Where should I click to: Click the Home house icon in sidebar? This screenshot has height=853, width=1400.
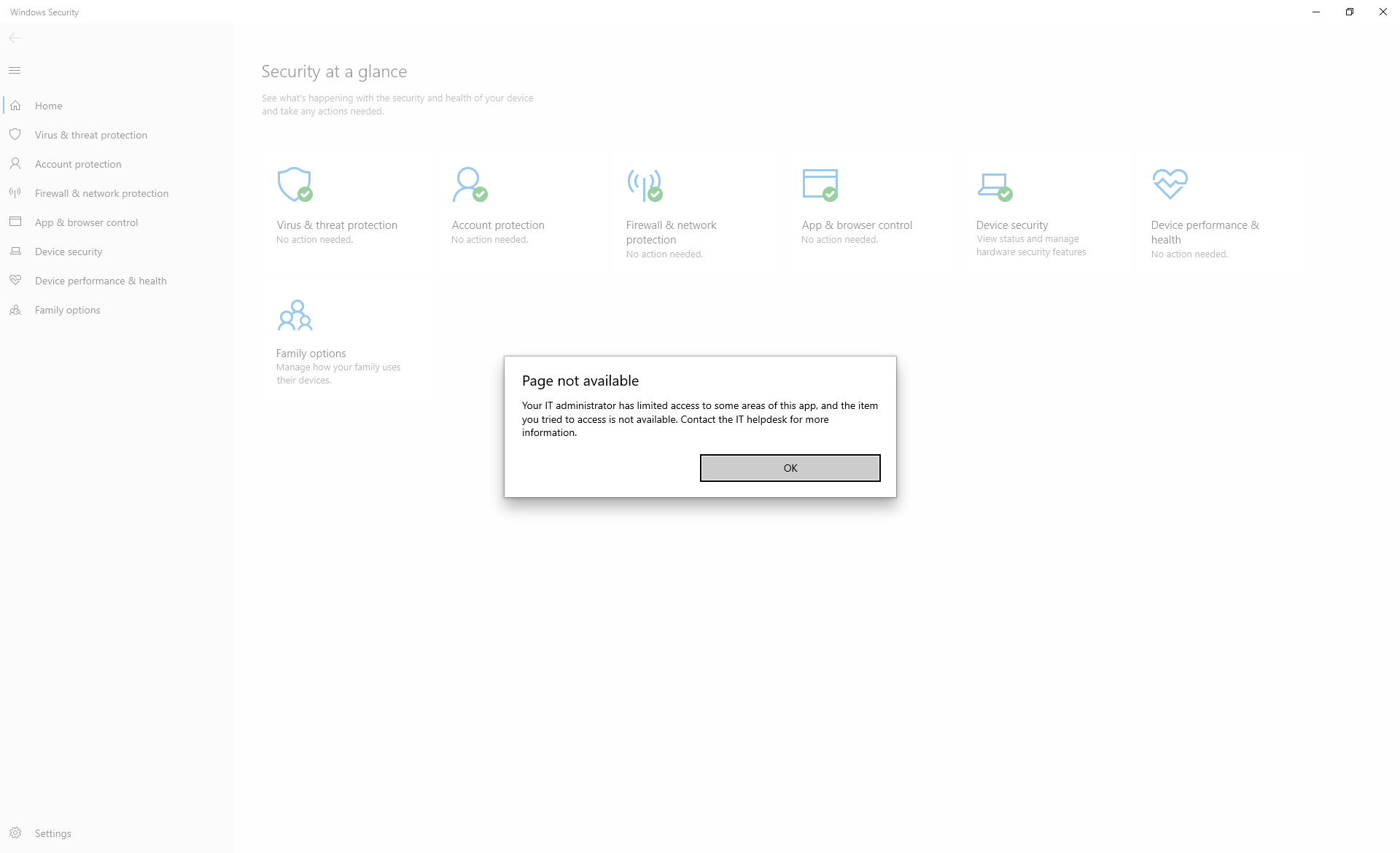15,106
